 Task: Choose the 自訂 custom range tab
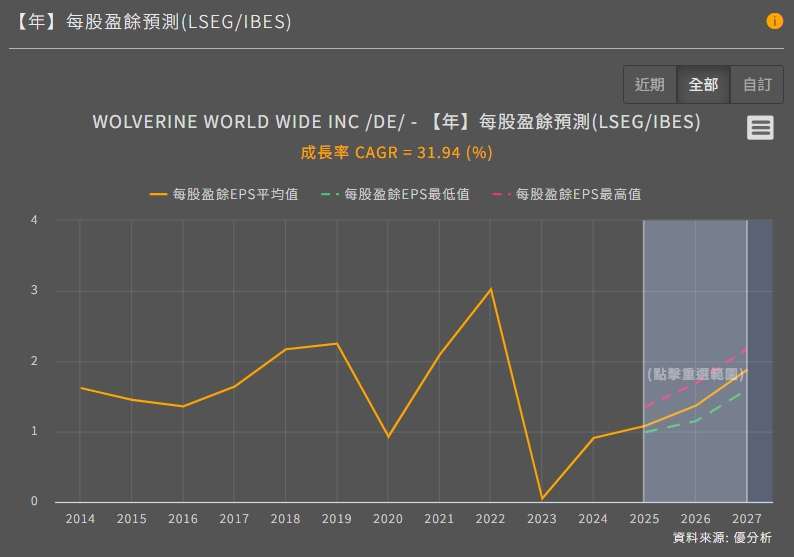[x=757, y=85]
